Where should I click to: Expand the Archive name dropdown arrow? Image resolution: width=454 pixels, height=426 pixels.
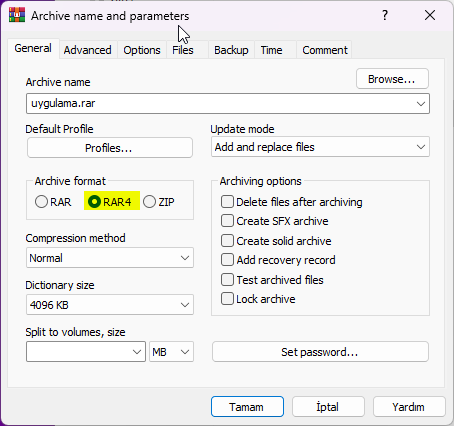[421, 104]
